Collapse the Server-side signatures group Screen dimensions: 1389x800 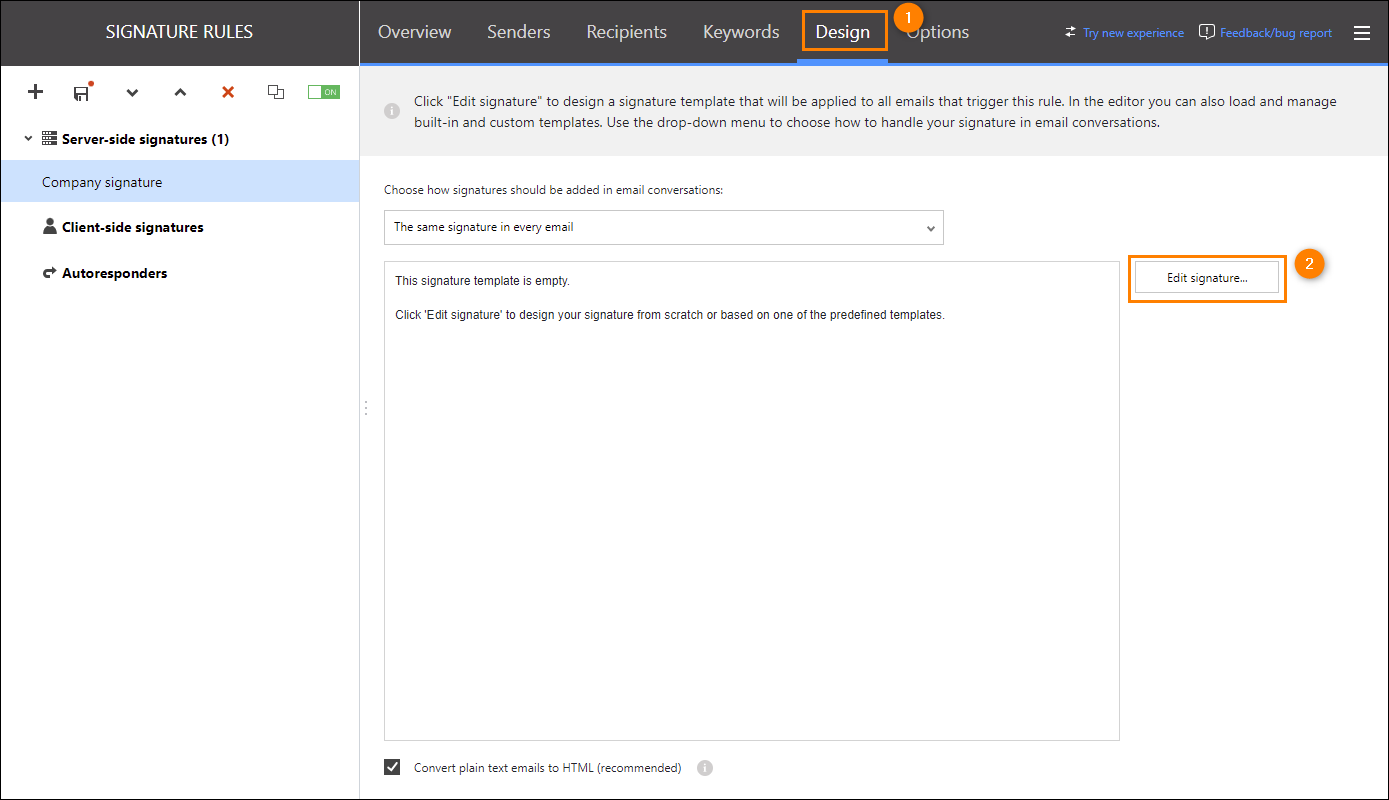tap(27, 138)
